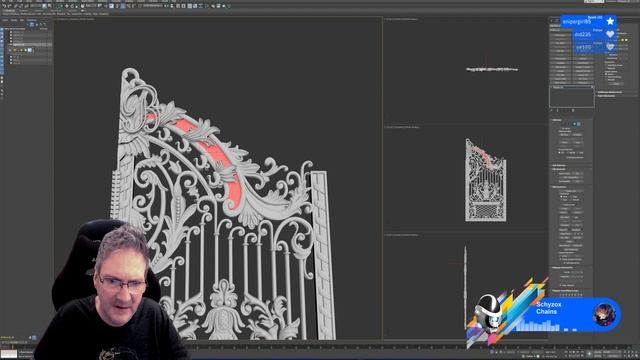The height and width of the screenshot is (360, 640).
Task: Open the selection filter dropdown in toolbar
Action: pos(35,6)
